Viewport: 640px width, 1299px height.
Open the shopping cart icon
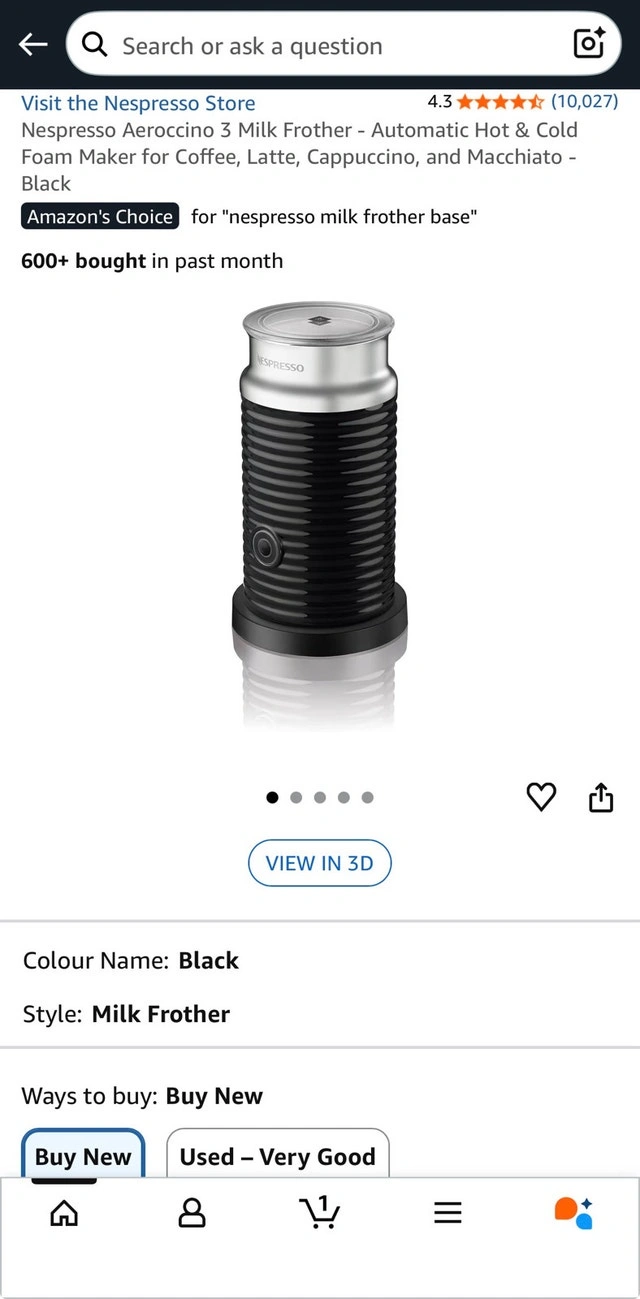(x=320, y=1212)
